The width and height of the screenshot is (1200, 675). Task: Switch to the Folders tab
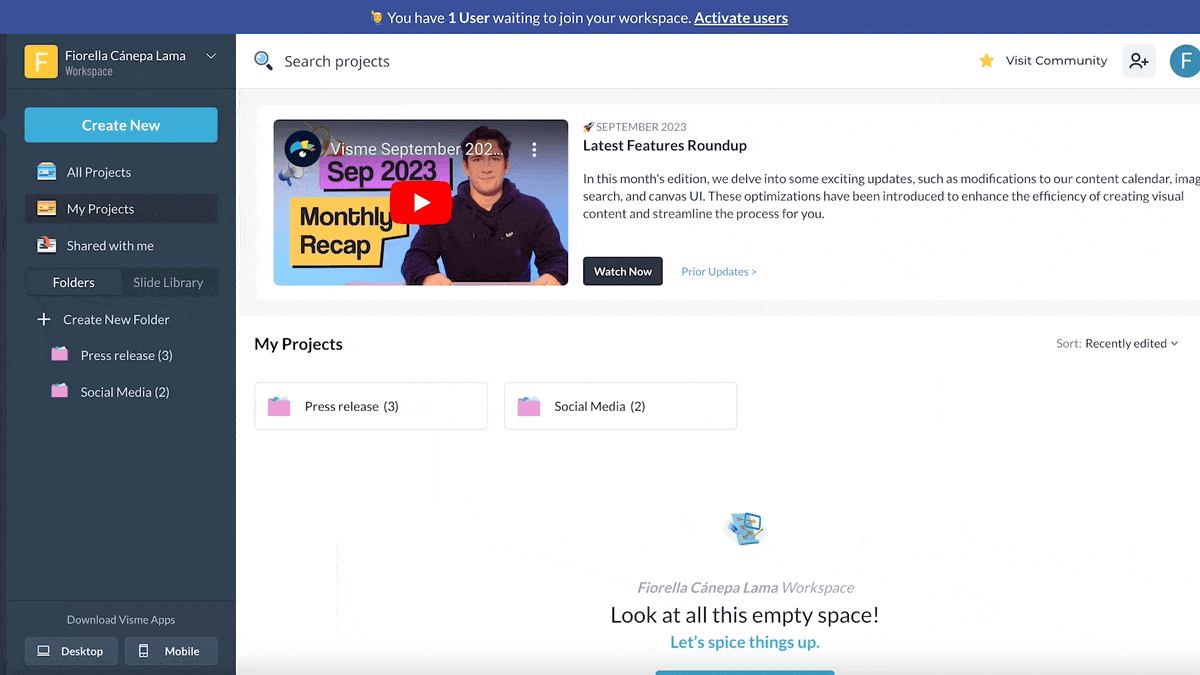pyautogui.click(x=74, y=282)
